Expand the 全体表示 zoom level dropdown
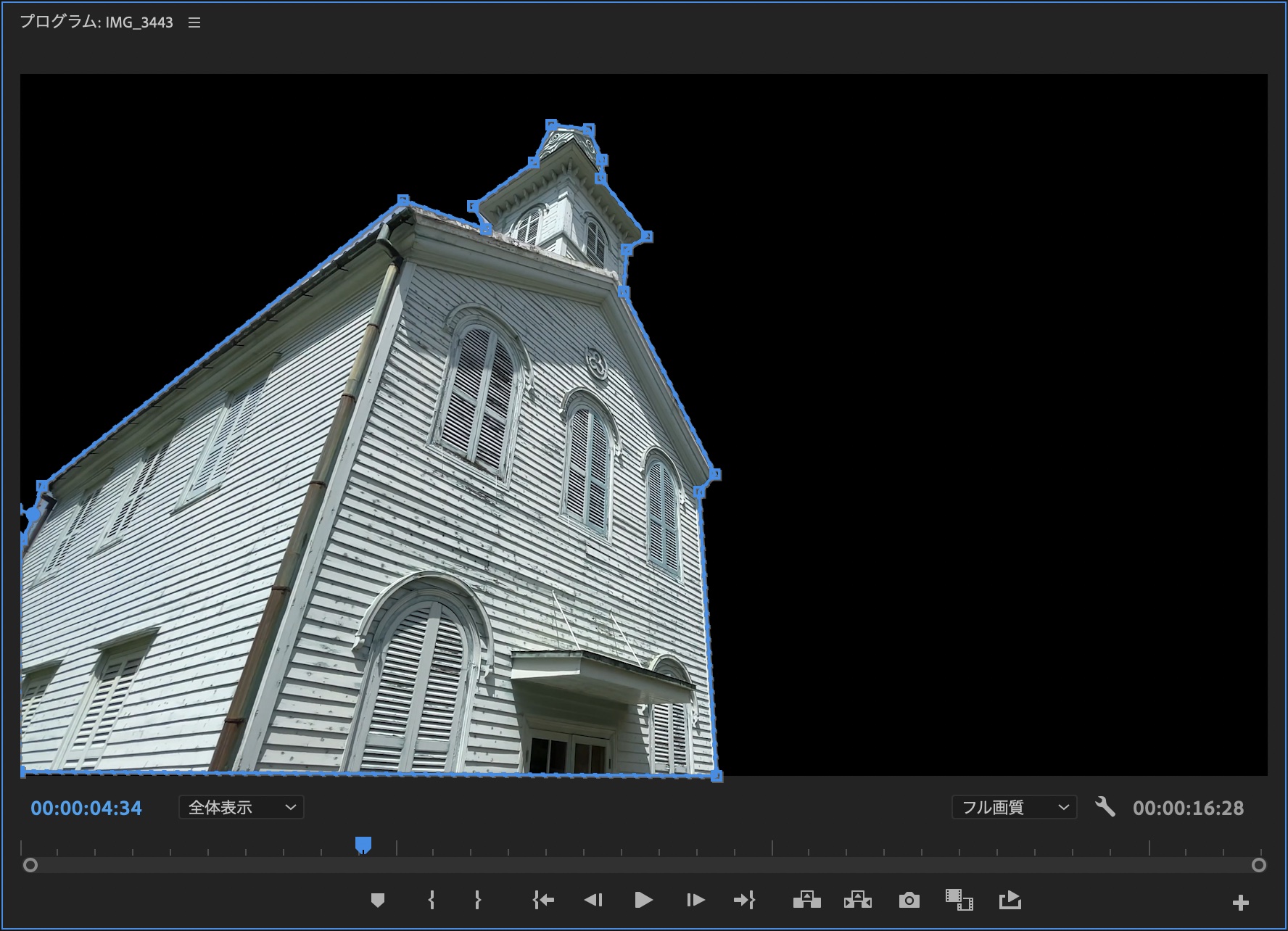 coord(241,808)
